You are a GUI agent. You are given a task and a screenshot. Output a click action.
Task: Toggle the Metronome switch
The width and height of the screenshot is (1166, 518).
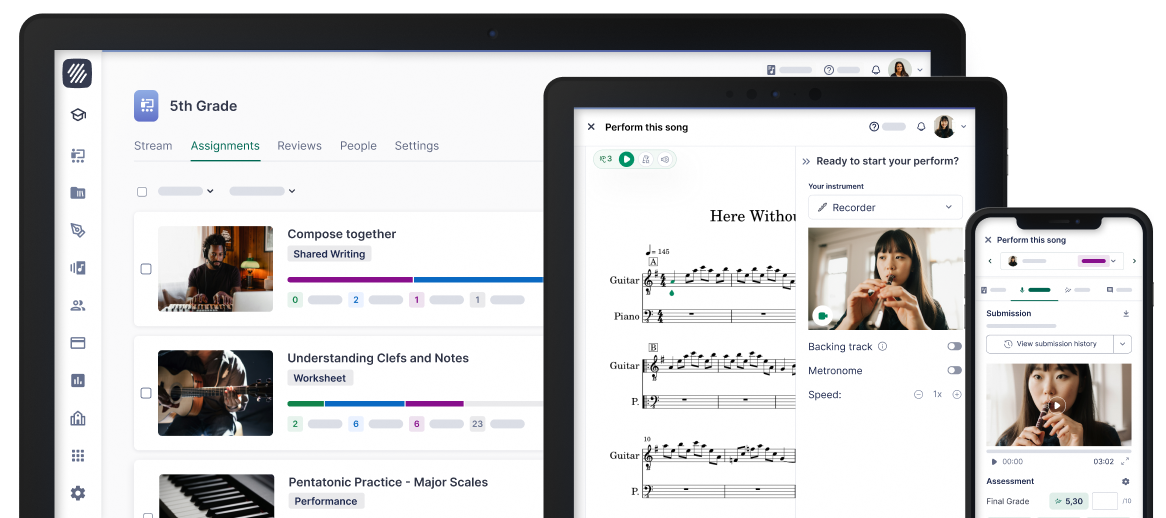(954, 370)
